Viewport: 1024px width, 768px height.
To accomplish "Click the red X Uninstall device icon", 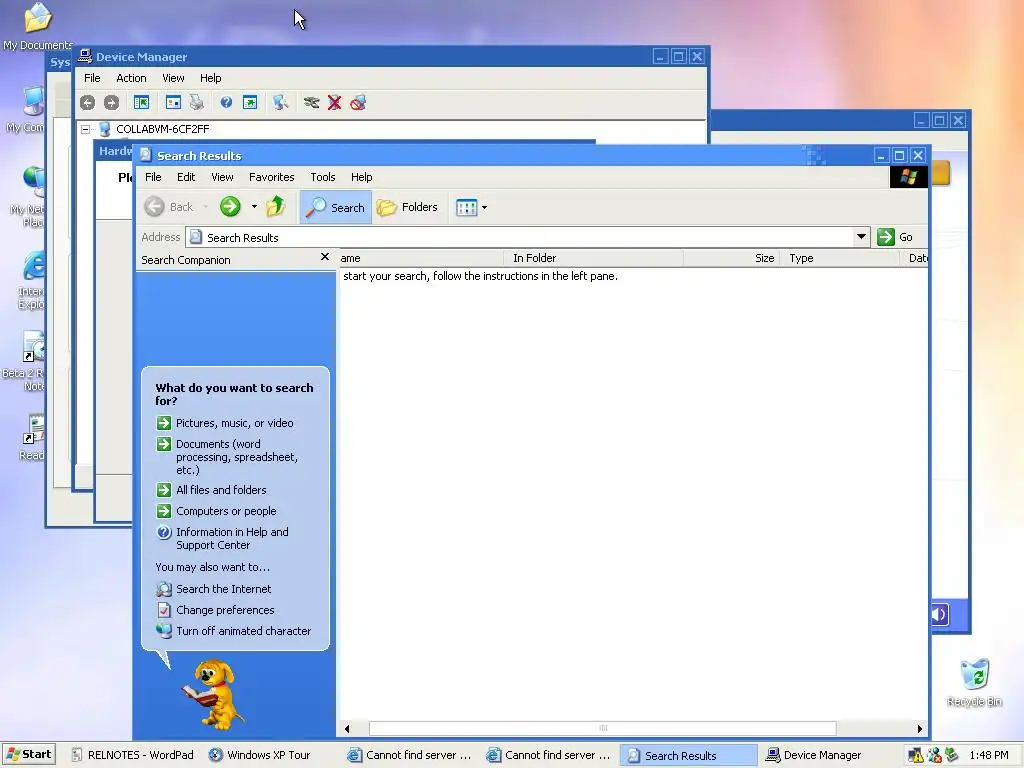I will 334,103.
